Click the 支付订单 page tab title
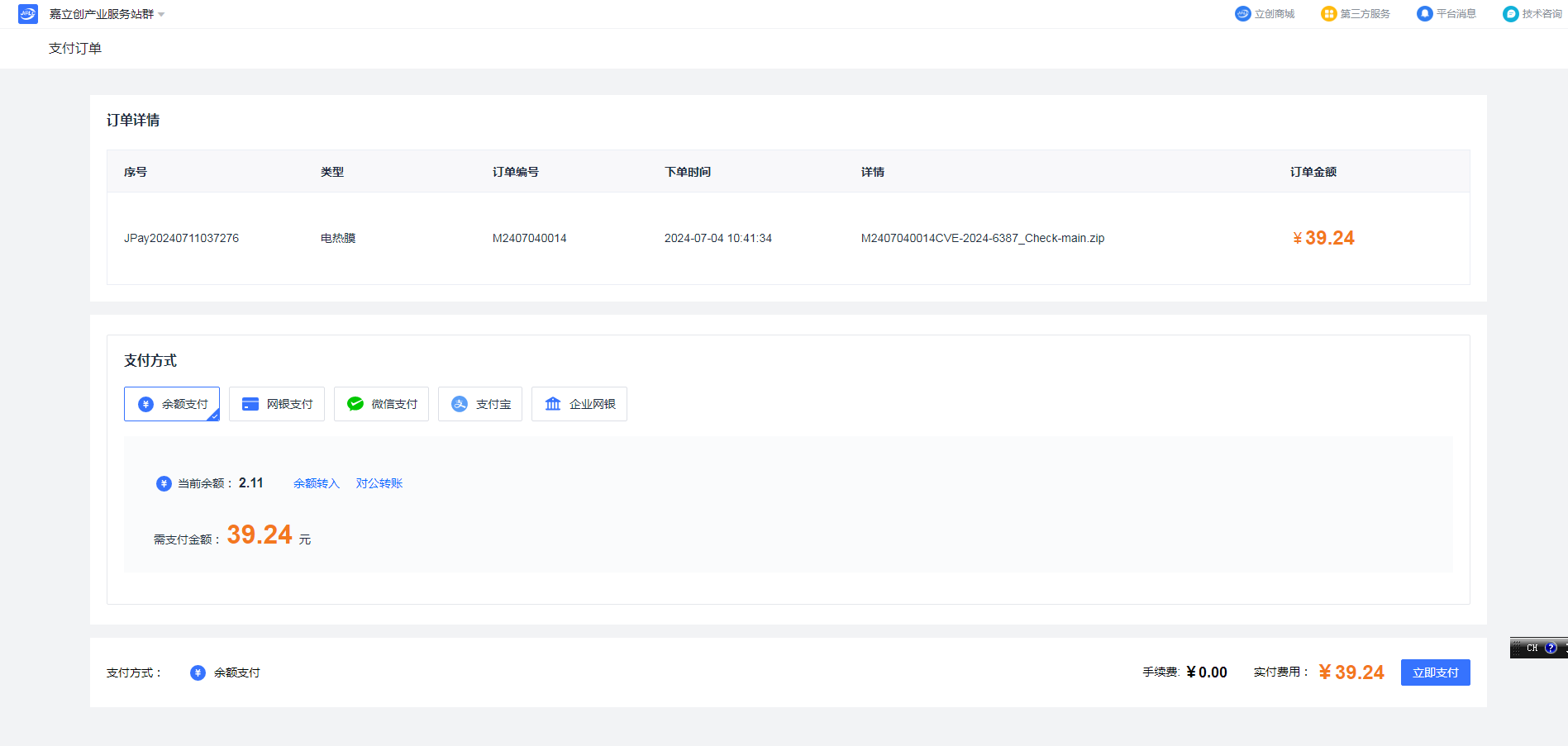The height and width of the screenshot is (746, 1568). point(75,49)
